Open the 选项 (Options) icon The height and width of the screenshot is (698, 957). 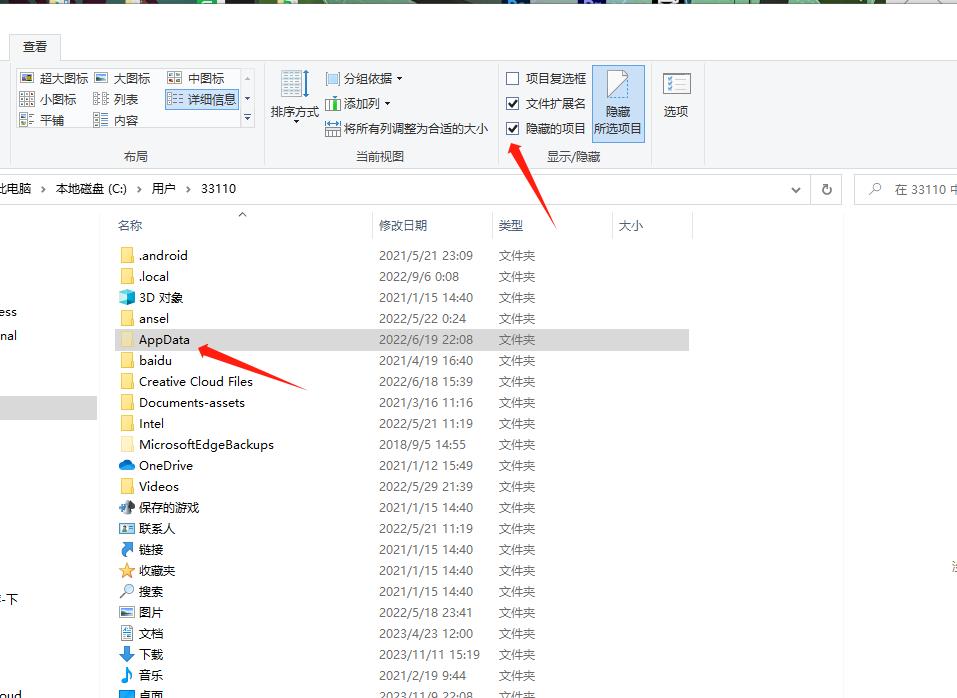[x=675, y=98]
